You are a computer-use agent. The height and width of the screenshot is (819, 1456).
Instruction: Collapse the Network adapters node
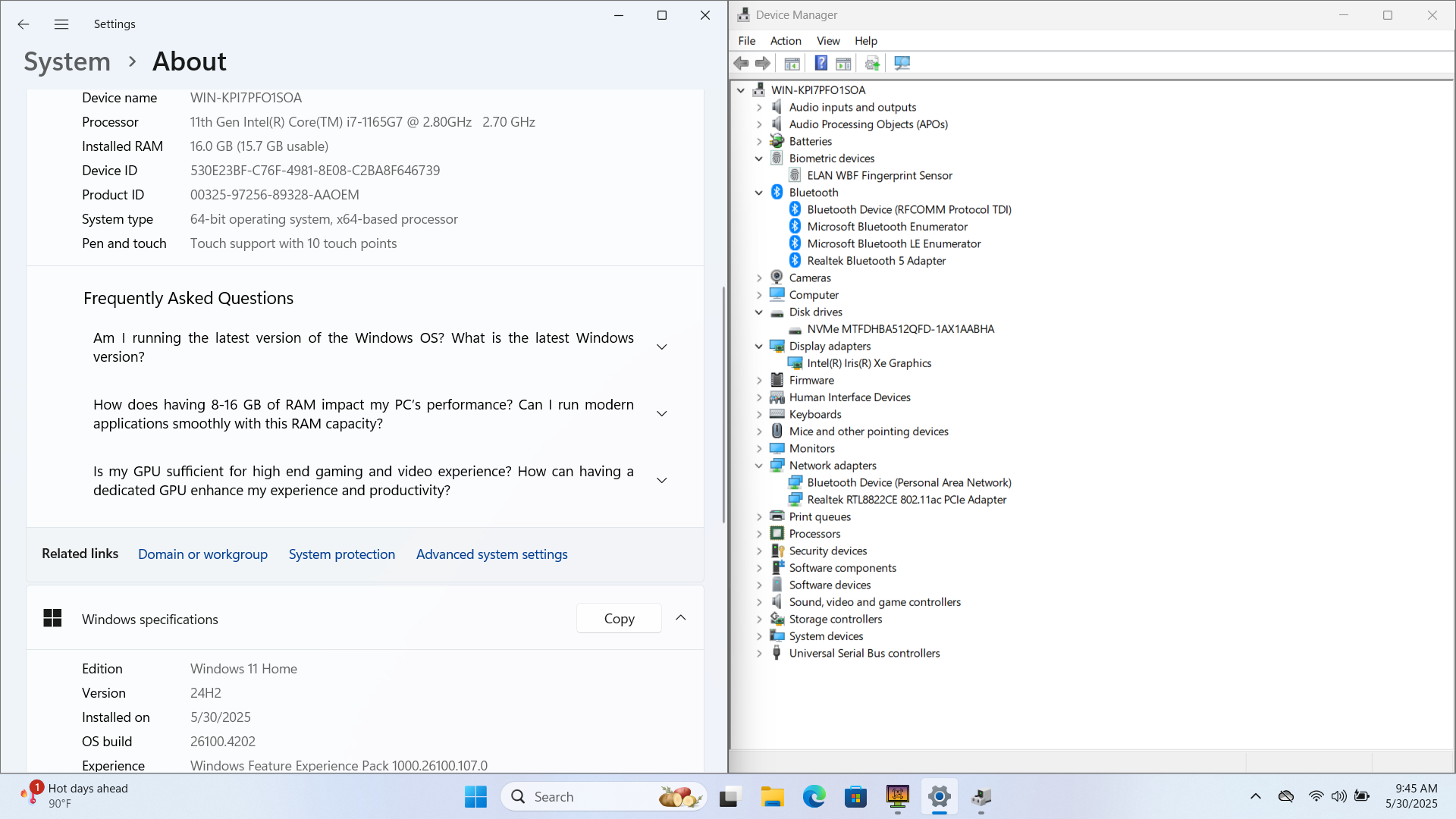759,466
